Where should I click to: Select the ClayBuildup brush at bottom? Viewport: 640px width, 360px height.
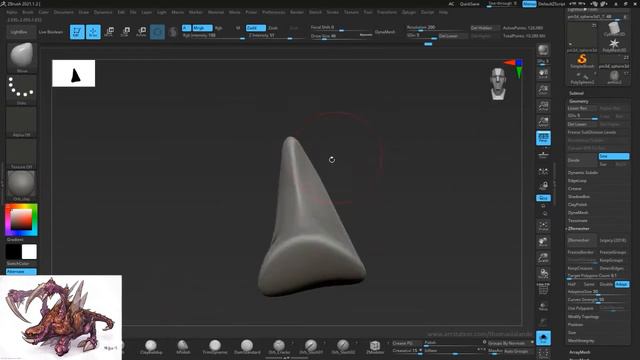point(151,347)
